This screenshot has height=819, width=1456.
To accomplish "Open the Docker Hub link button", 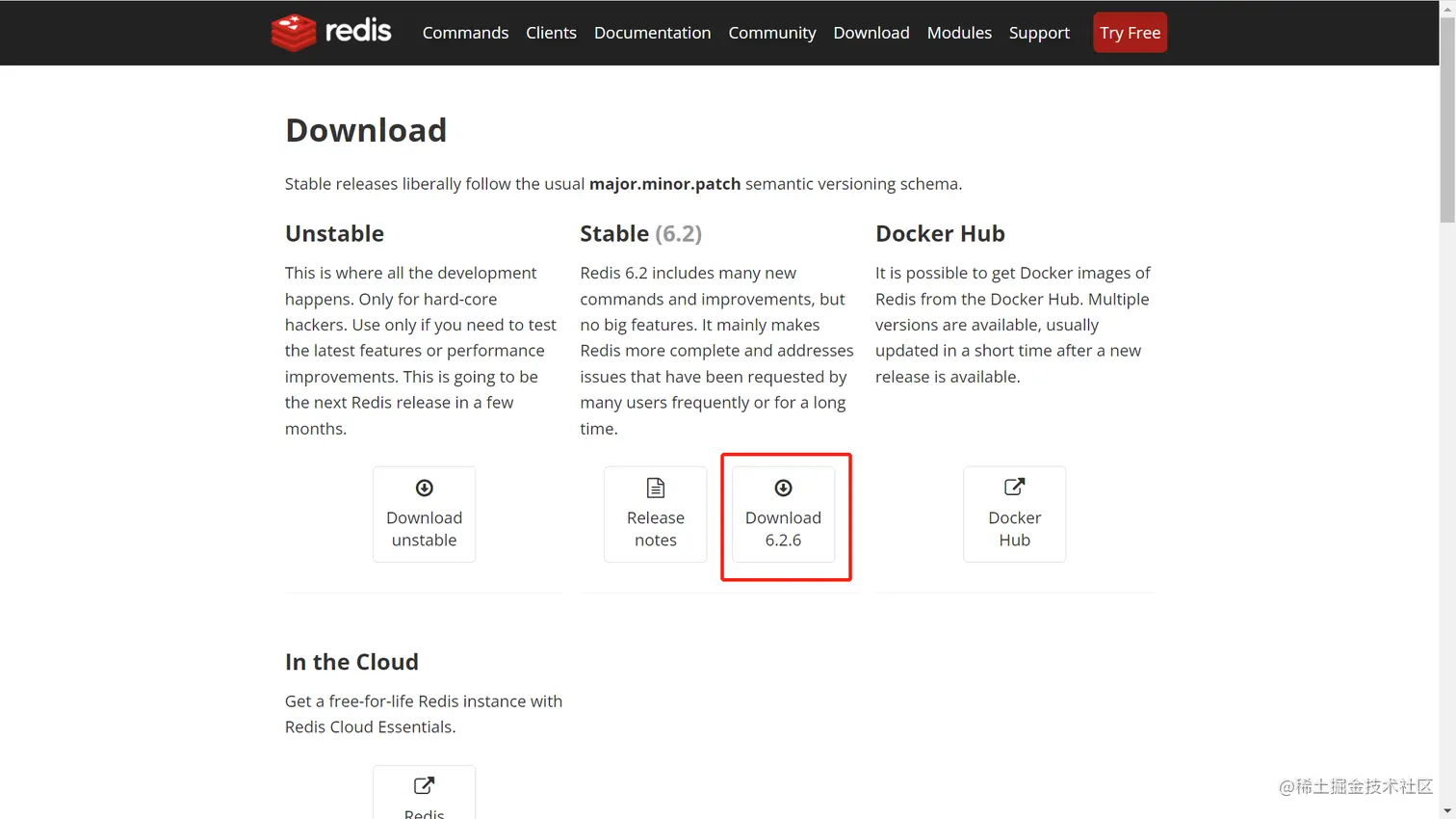I will click(1015, 515).
